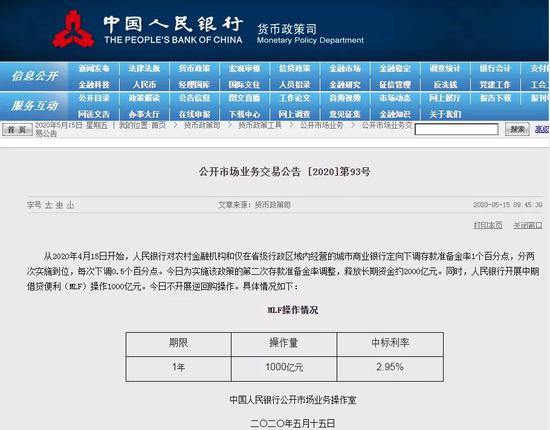
Task: Click the 搜索 search button
Action: pyautogui.click(x=517, y=129)
